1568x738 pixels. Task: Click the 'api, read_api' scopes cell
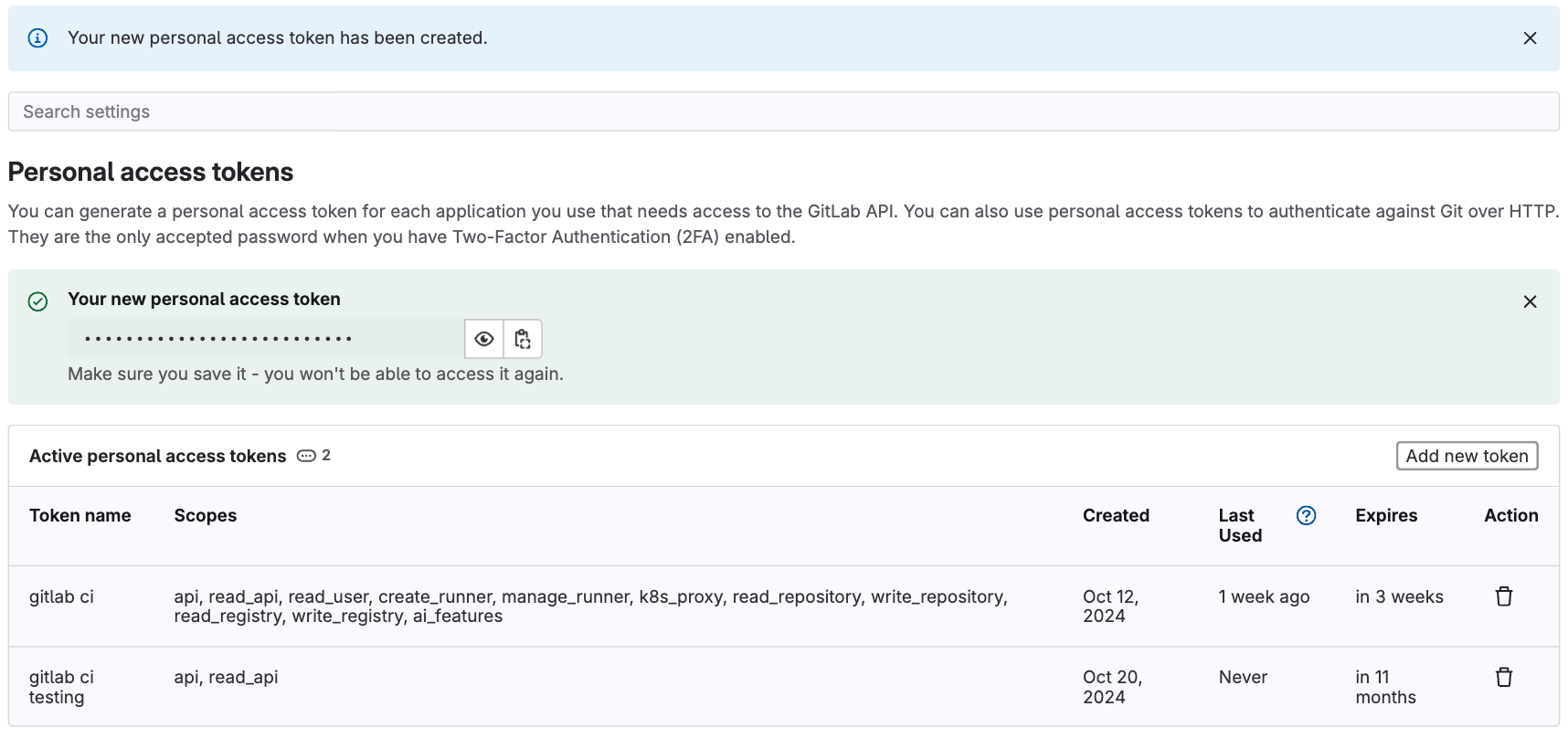[226, 677]
